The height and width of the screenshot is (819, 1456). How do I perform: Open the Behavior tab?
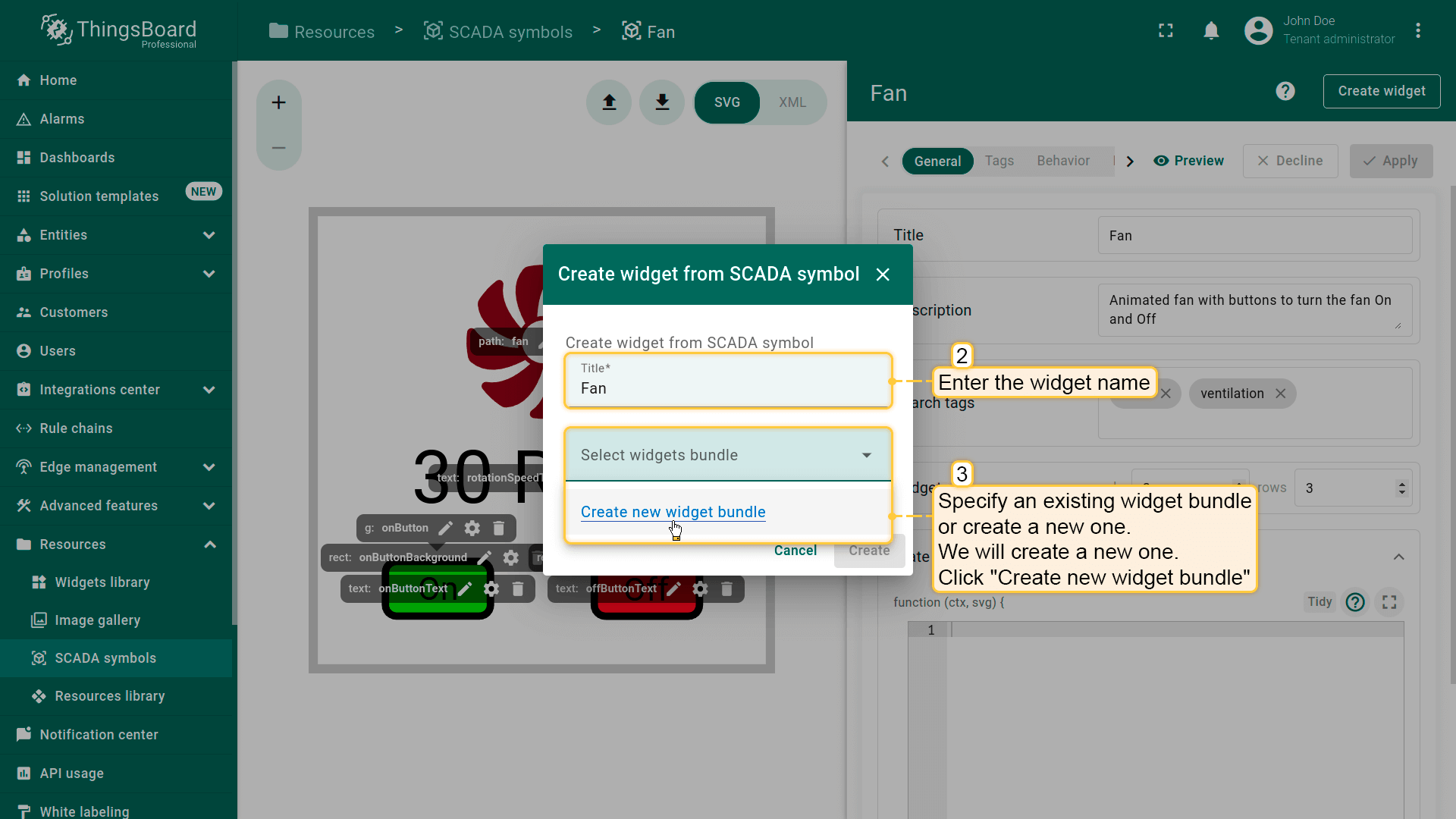tap(1062, 161)
